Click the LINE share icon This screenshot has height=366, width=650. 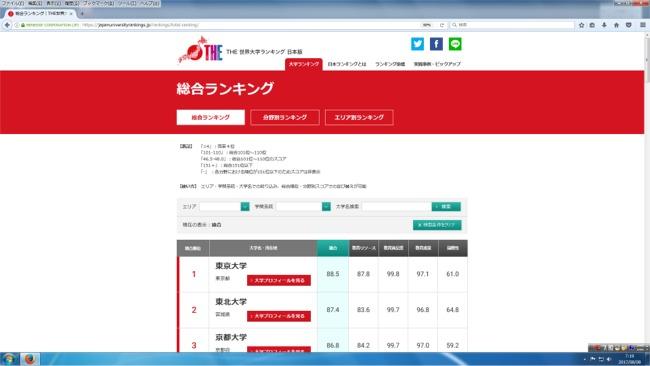tap(455, 44)
